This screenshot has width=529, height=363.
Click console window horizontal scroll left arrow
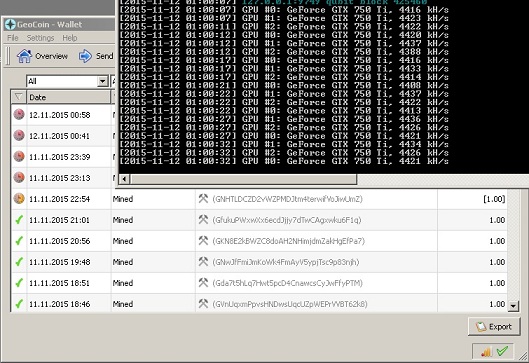pos(124,179)
